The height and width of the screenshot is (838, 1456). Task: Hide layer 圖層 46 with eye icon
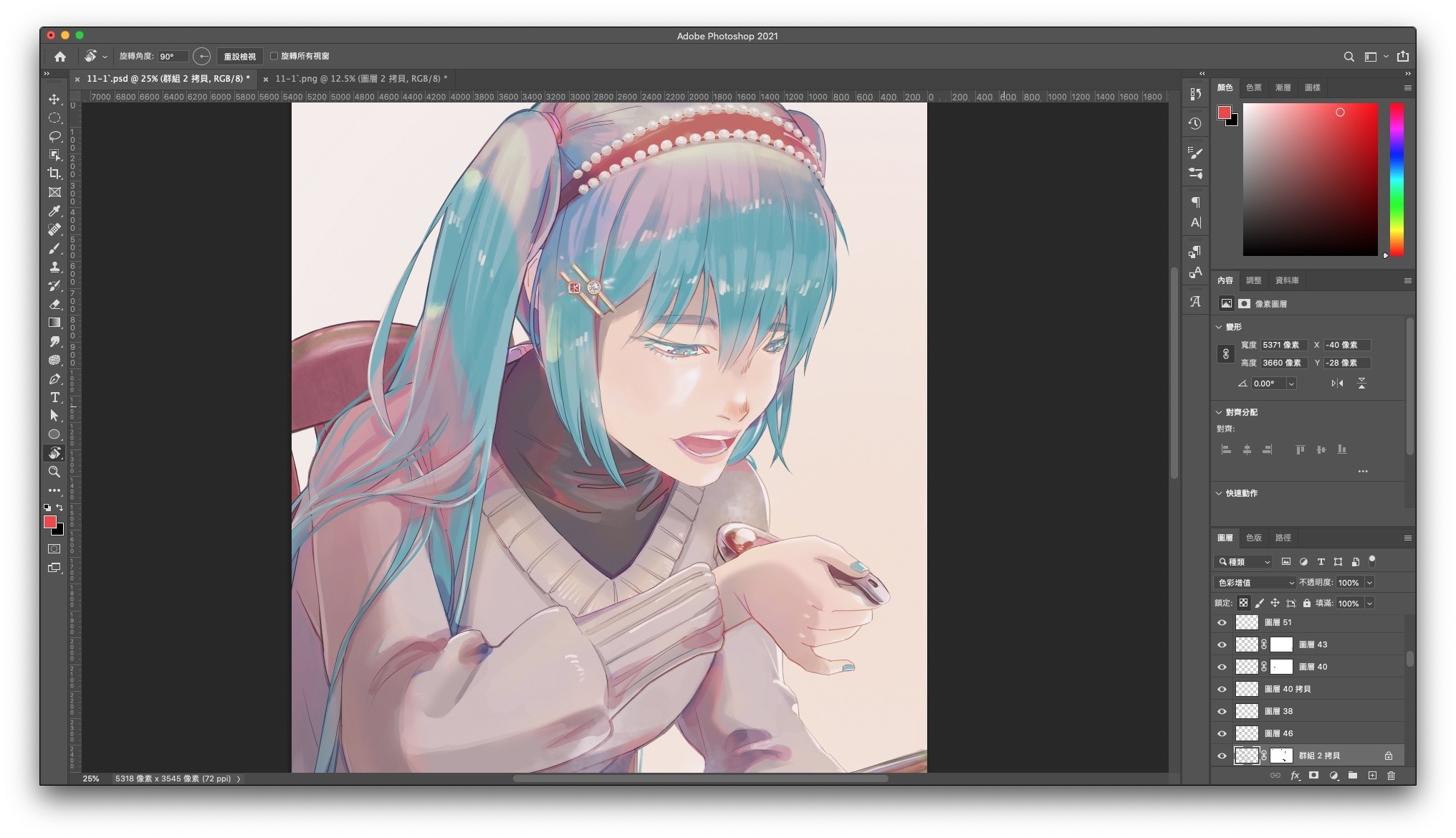[1222, 733]
